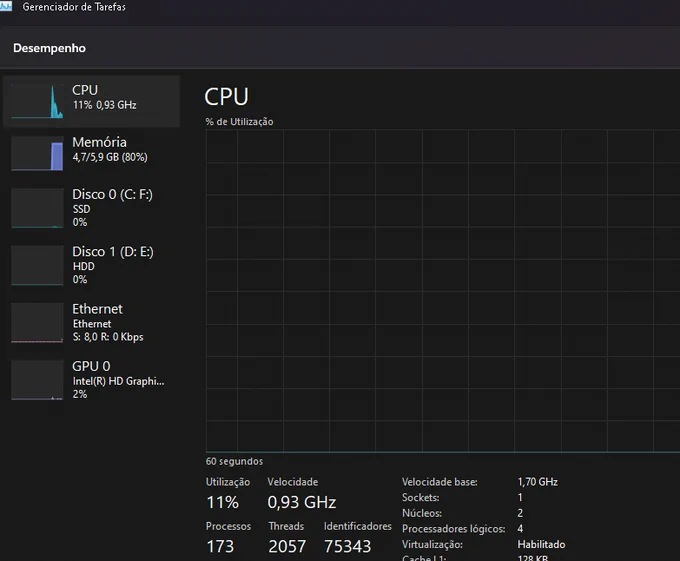The height and width of the screenshot is (561, 680).
Task: Click the Velocidade base value 1,70 GHz
Action: click(538, 482)
